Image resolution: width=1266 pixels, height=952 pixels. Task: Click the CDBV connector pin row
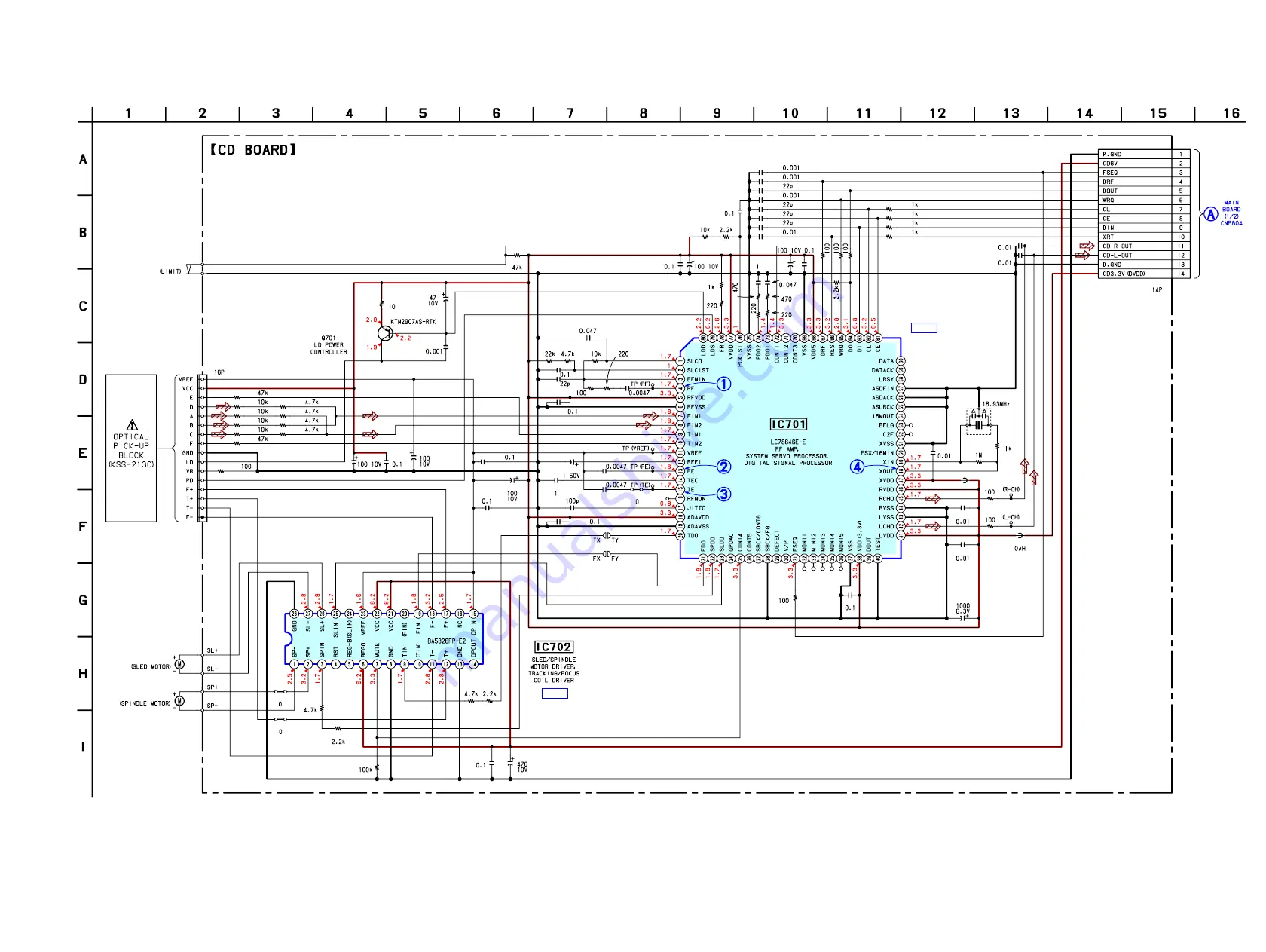click(x=1145, y=163)
